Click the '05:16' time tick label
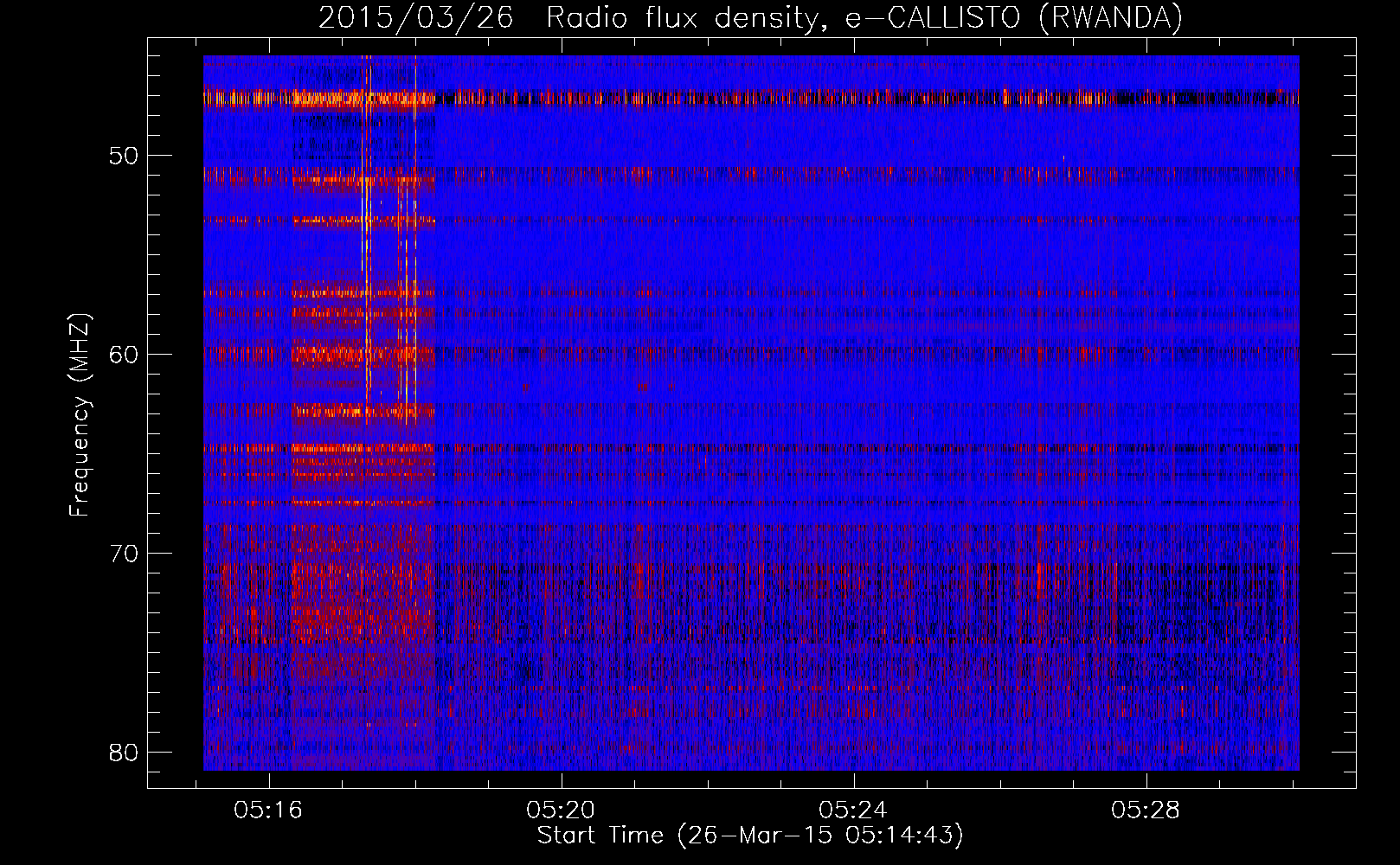Viewport: 1400px width, 865px height. (268, 811)
